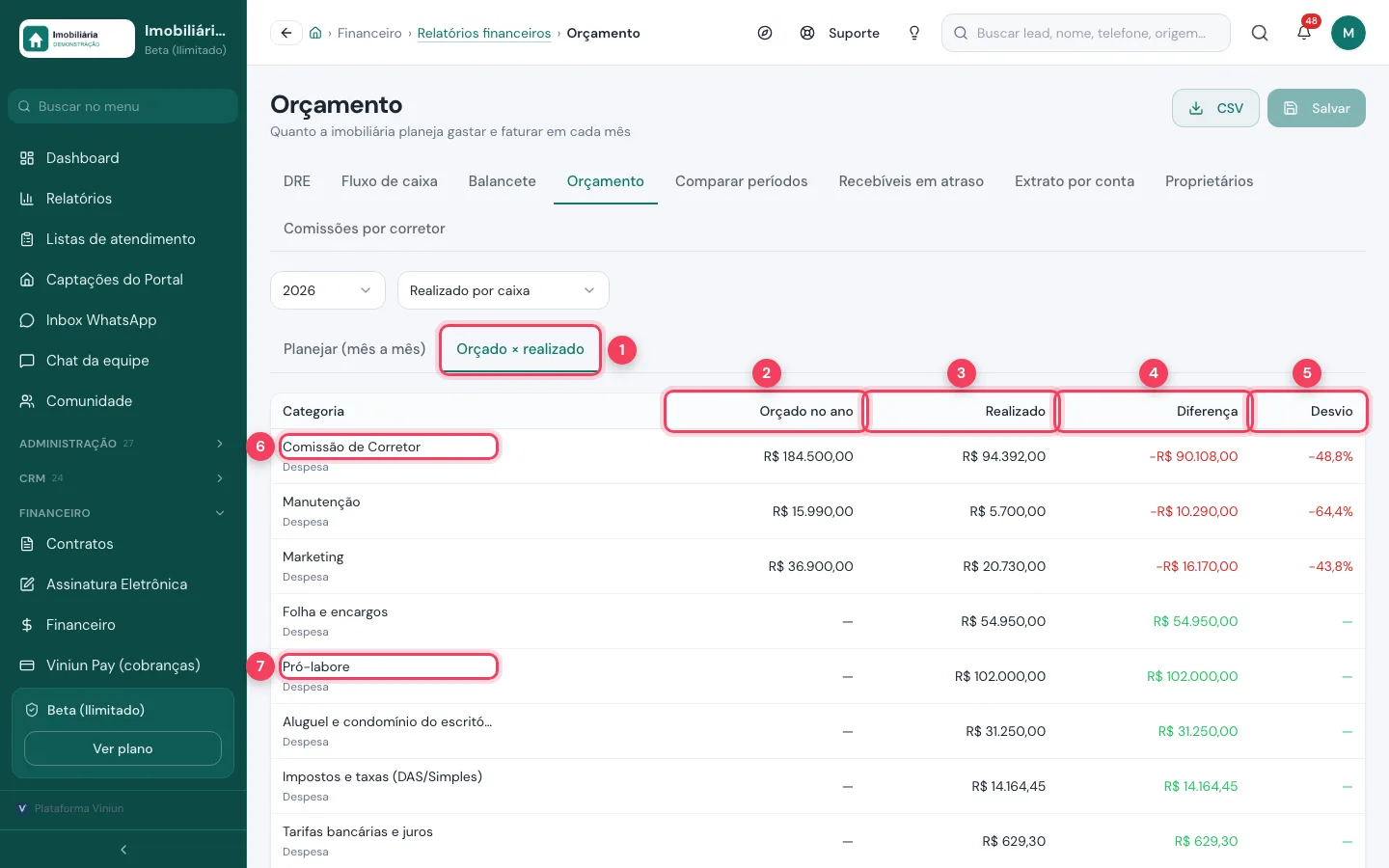Open the 2026 year dropdown
The height and width of the screenshot is (868, 1389).
pyautogui.click(x=328, y=290)
